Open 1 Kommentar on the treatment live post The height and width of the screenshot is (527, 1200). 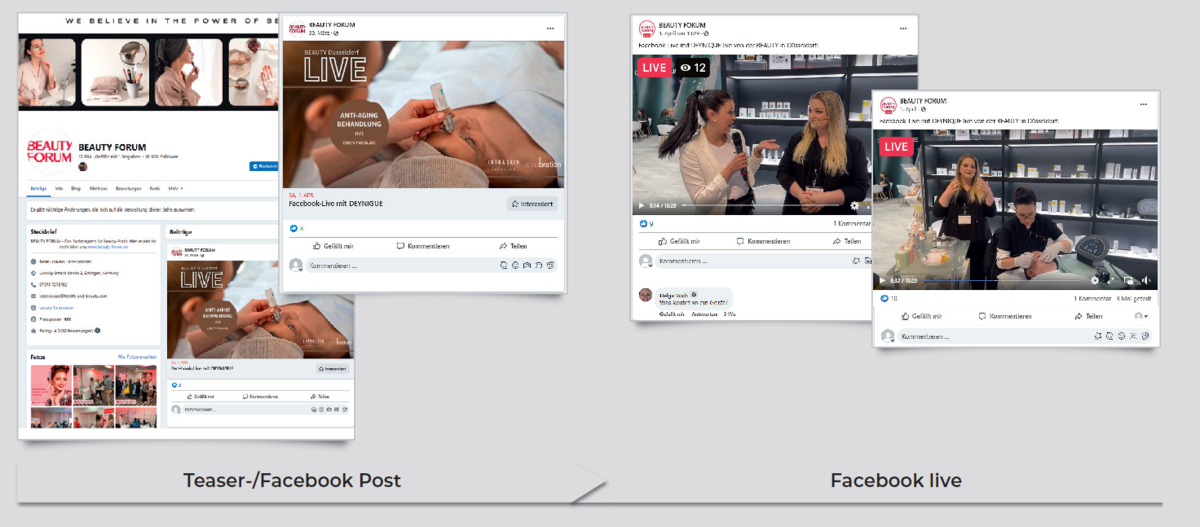coord(1094,298)
